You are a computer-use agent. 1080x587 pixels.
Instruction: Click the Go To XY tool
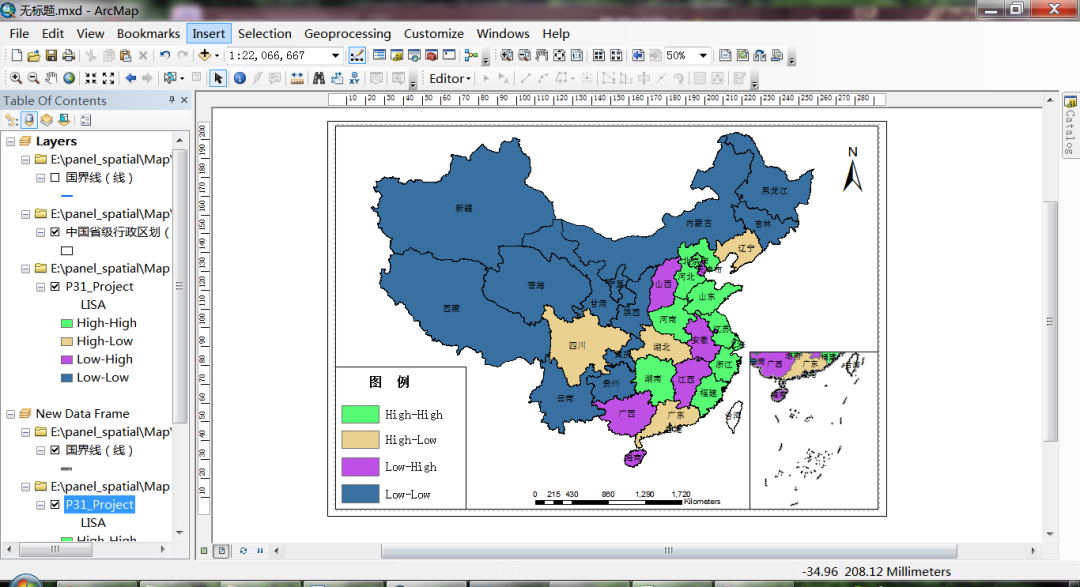tap(354, 79)
